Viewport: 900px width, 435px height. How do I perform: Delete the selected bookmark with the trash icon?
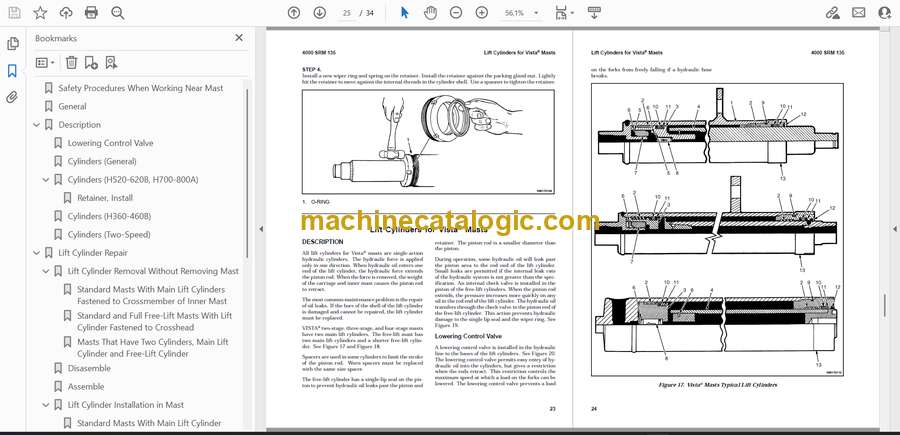click(x=71, y=63)
